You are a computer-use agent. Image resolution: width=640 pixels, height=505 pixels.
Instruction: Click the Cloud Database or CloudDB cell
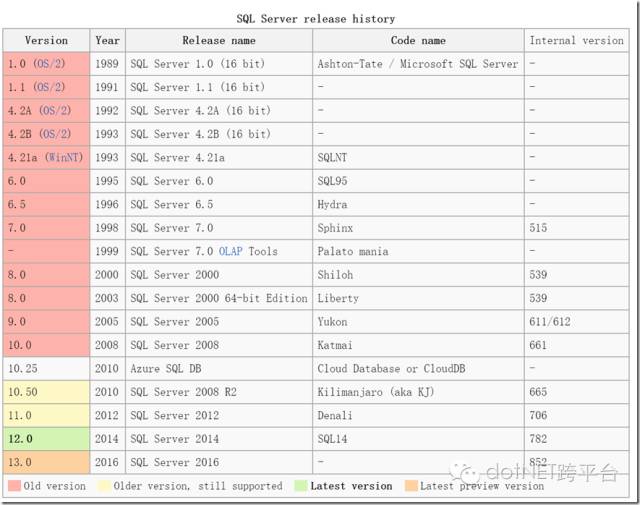418,368
